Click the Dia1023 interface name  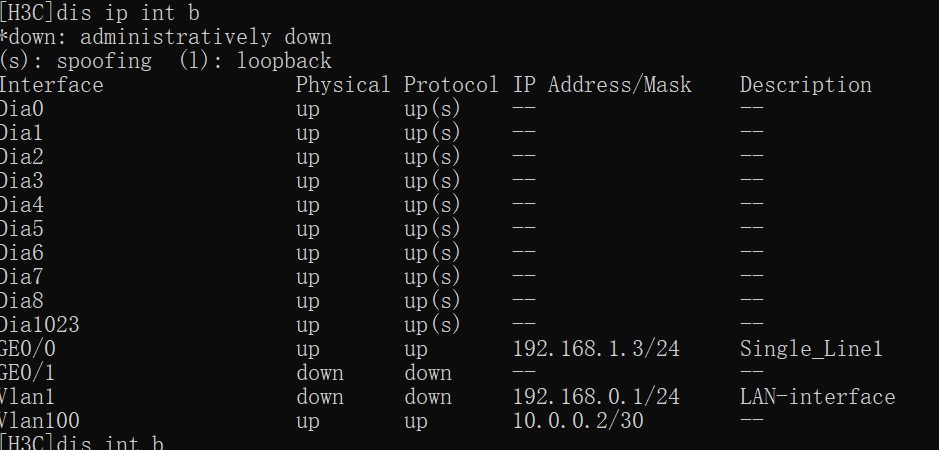pyautogui.click(x=40, y=325)
